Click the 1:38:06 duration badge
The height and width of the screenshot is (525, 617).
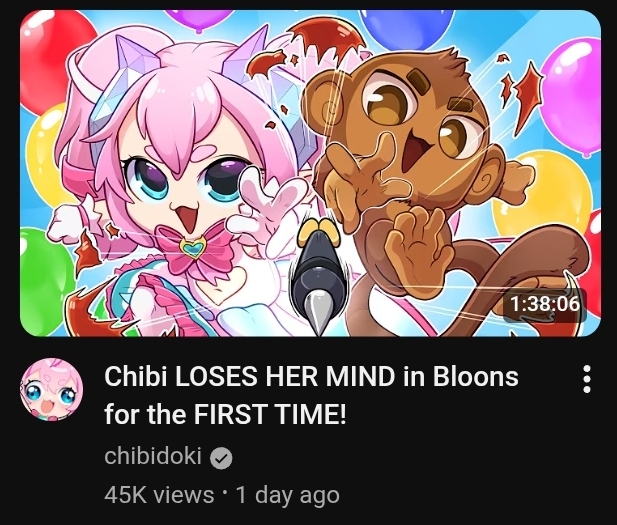pos(545,304)
